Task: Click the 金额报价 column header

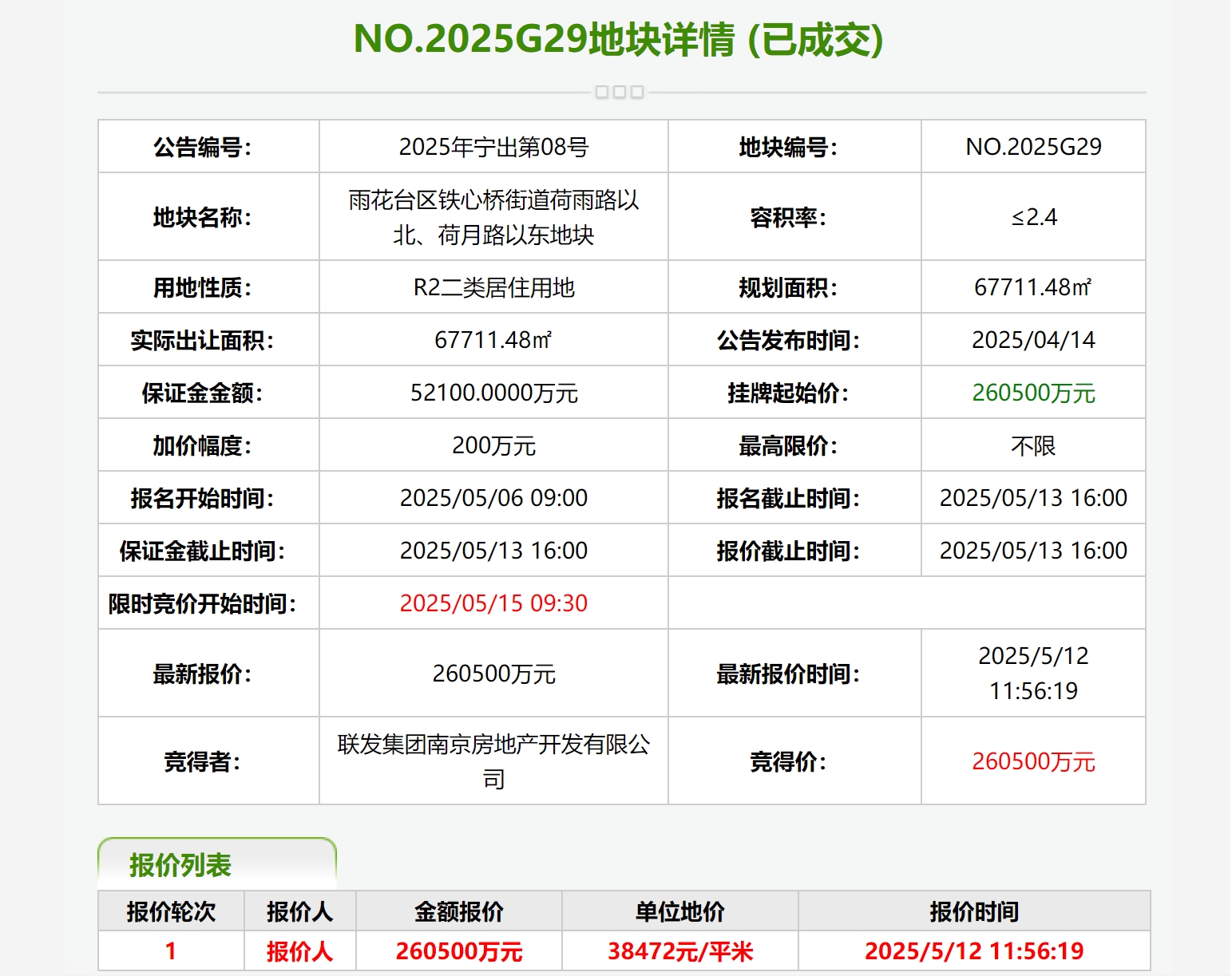Action: 459,911
